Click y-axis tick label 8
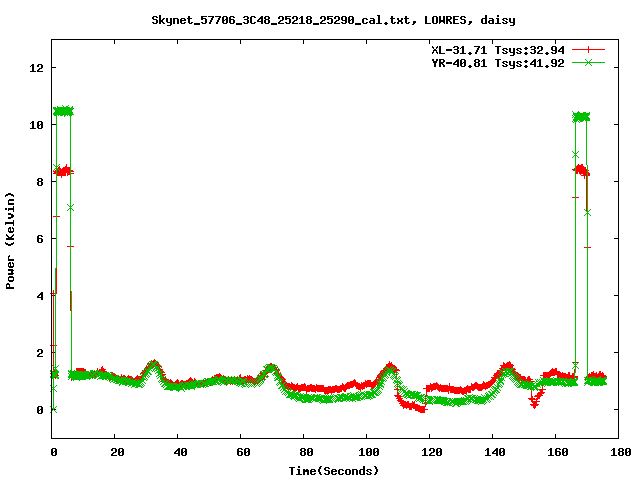The height and width of the screenshot is (480, 640). click(40, 182)
